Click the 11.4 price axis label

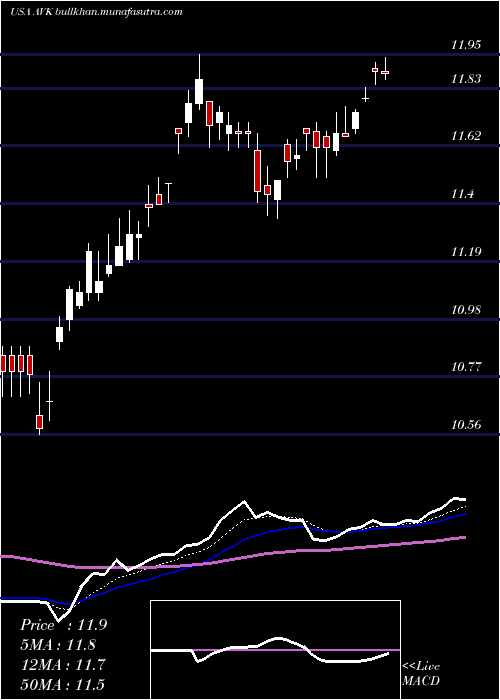click(462, 194)
